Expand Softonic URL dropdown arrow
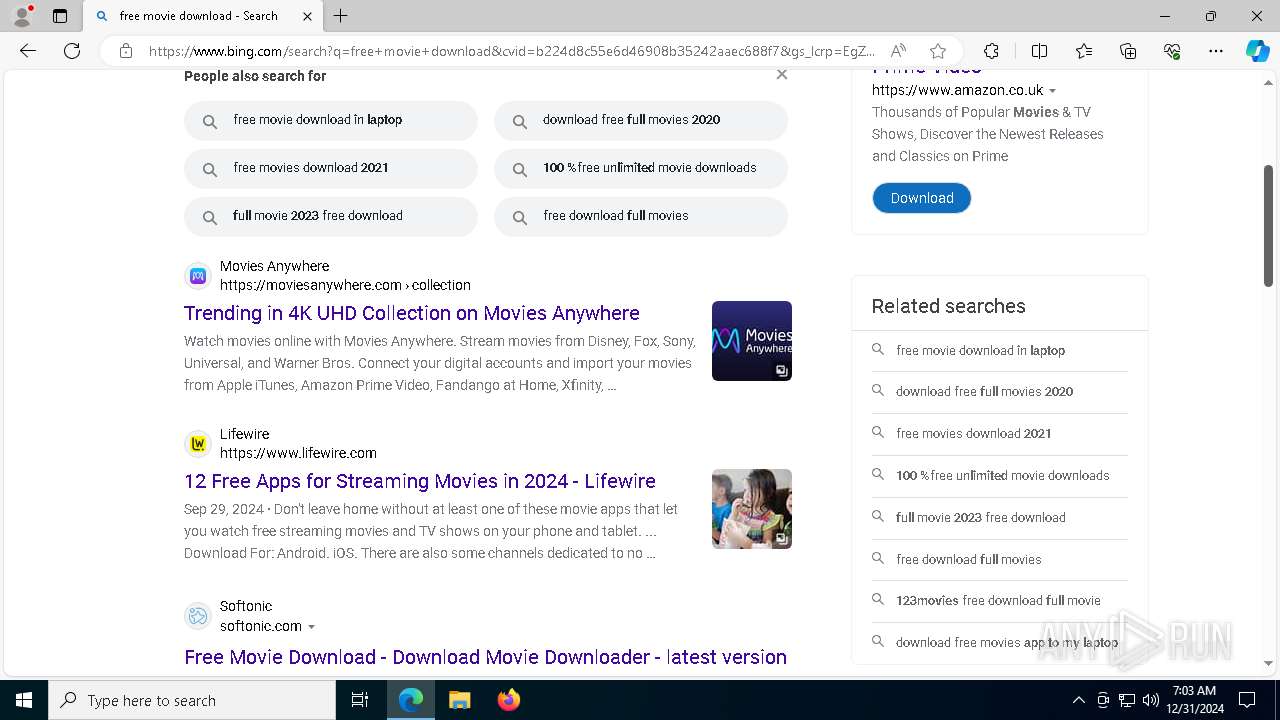This screenshot has width=1280, height=720. (311, 627)
